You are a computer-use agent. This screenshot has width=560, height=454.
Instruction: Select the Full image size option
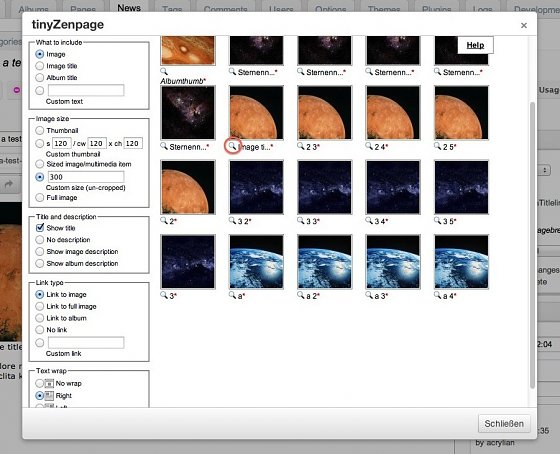(40, 198)
